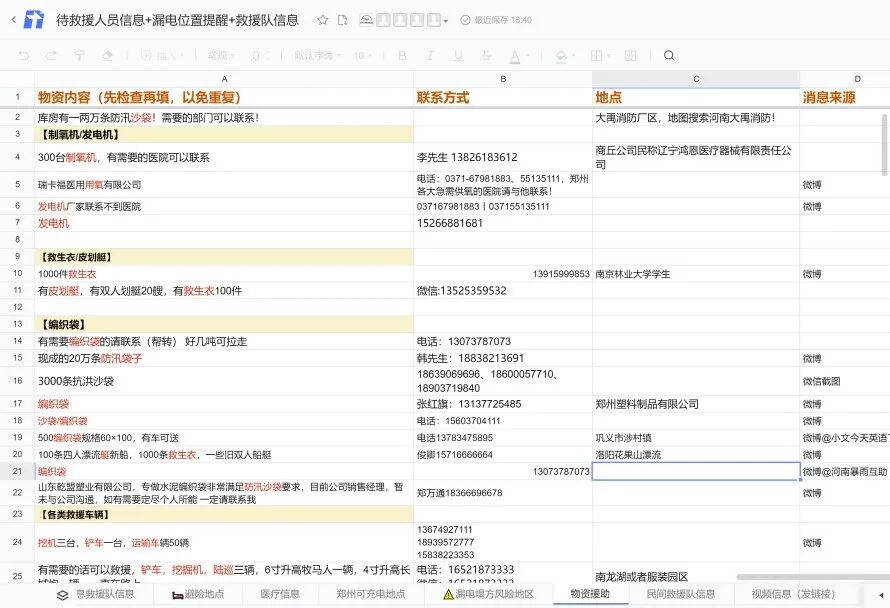Screen dimensions: 890x608
Task: Open the Insert (插入) dropdown
Action: 162,56
